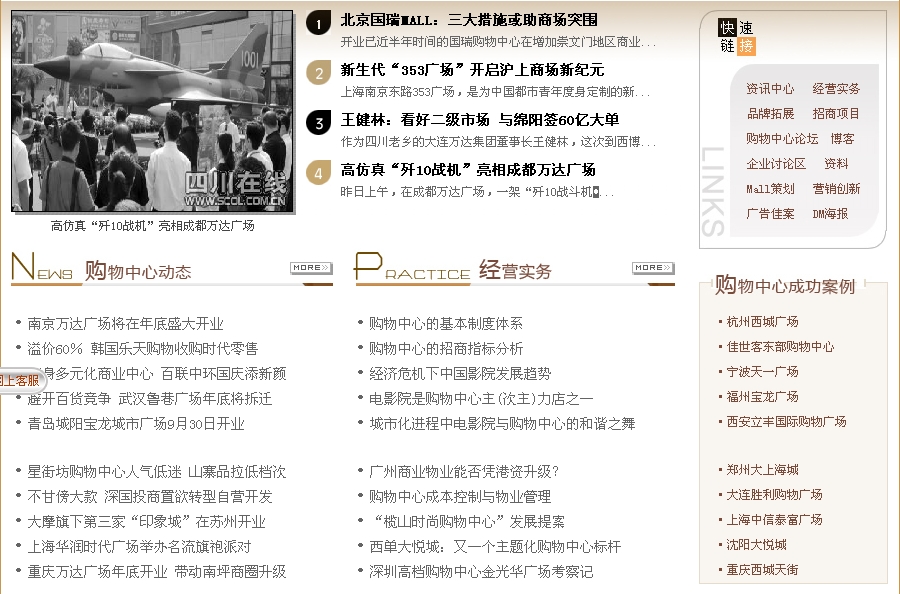The image size is (900, 594).
Task: Open success case 福州宝龙广场
Action: 762,397
